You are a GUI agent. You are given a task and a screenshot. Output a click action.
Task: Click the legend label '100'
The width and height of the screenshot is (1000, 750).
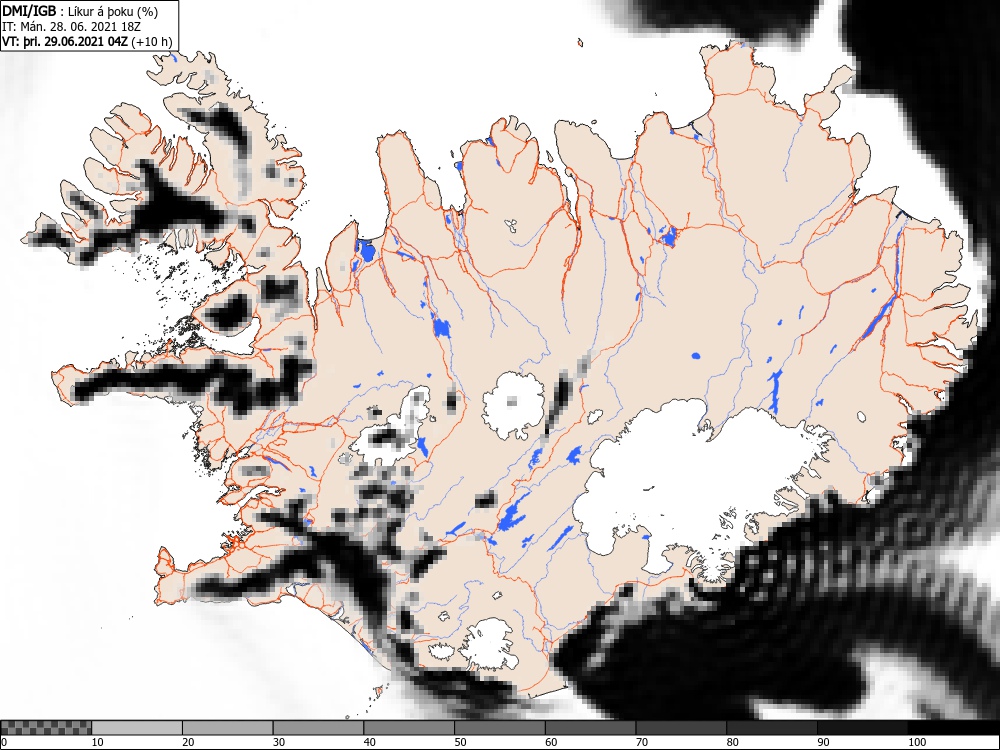click(x=916, y=742)
